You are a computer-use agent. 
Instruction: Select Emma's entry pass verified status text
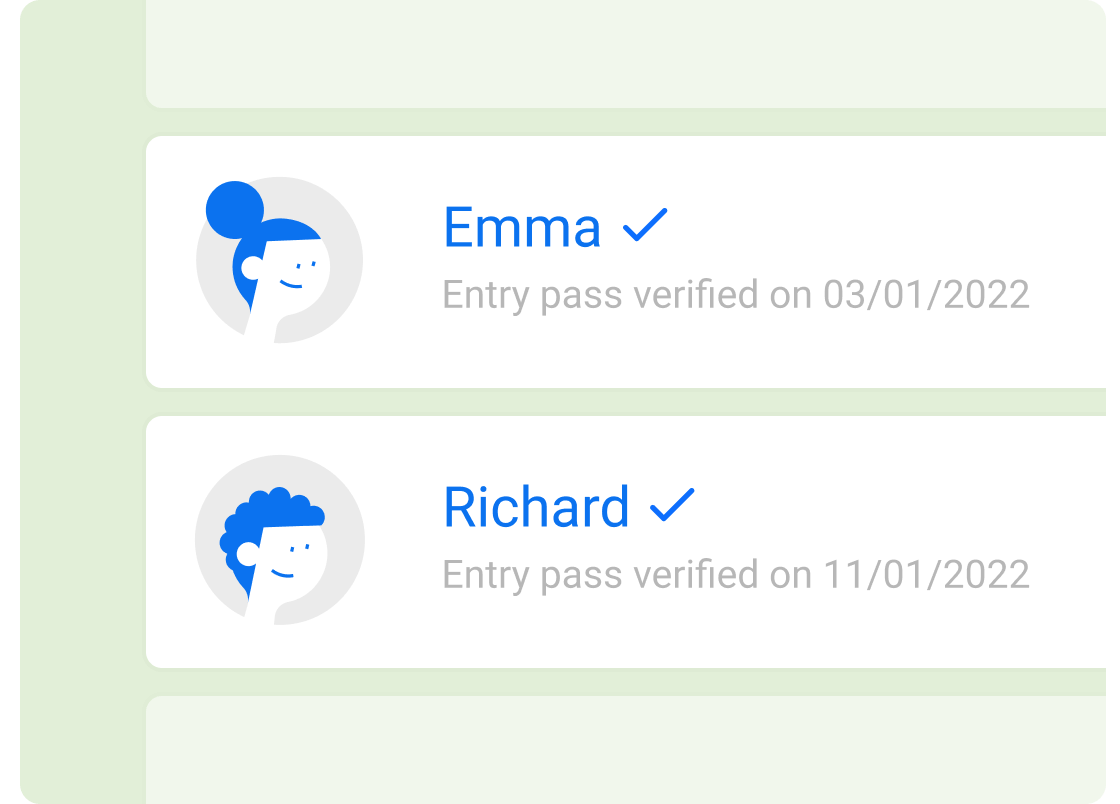pos(735,295)
